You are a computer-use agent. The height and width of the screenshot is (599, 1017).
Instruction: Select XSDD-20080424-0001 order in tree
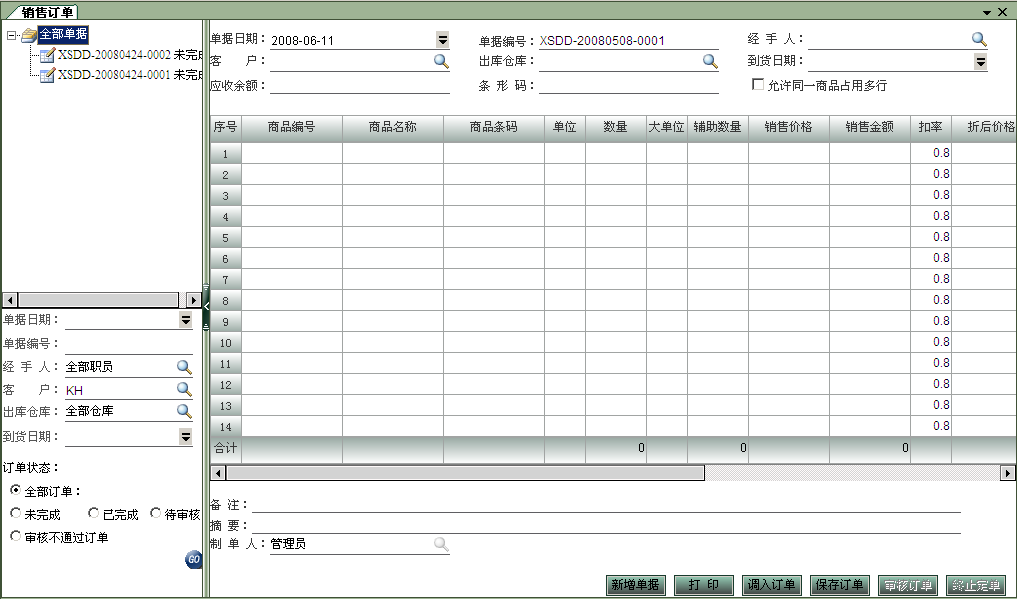(113, 75)
